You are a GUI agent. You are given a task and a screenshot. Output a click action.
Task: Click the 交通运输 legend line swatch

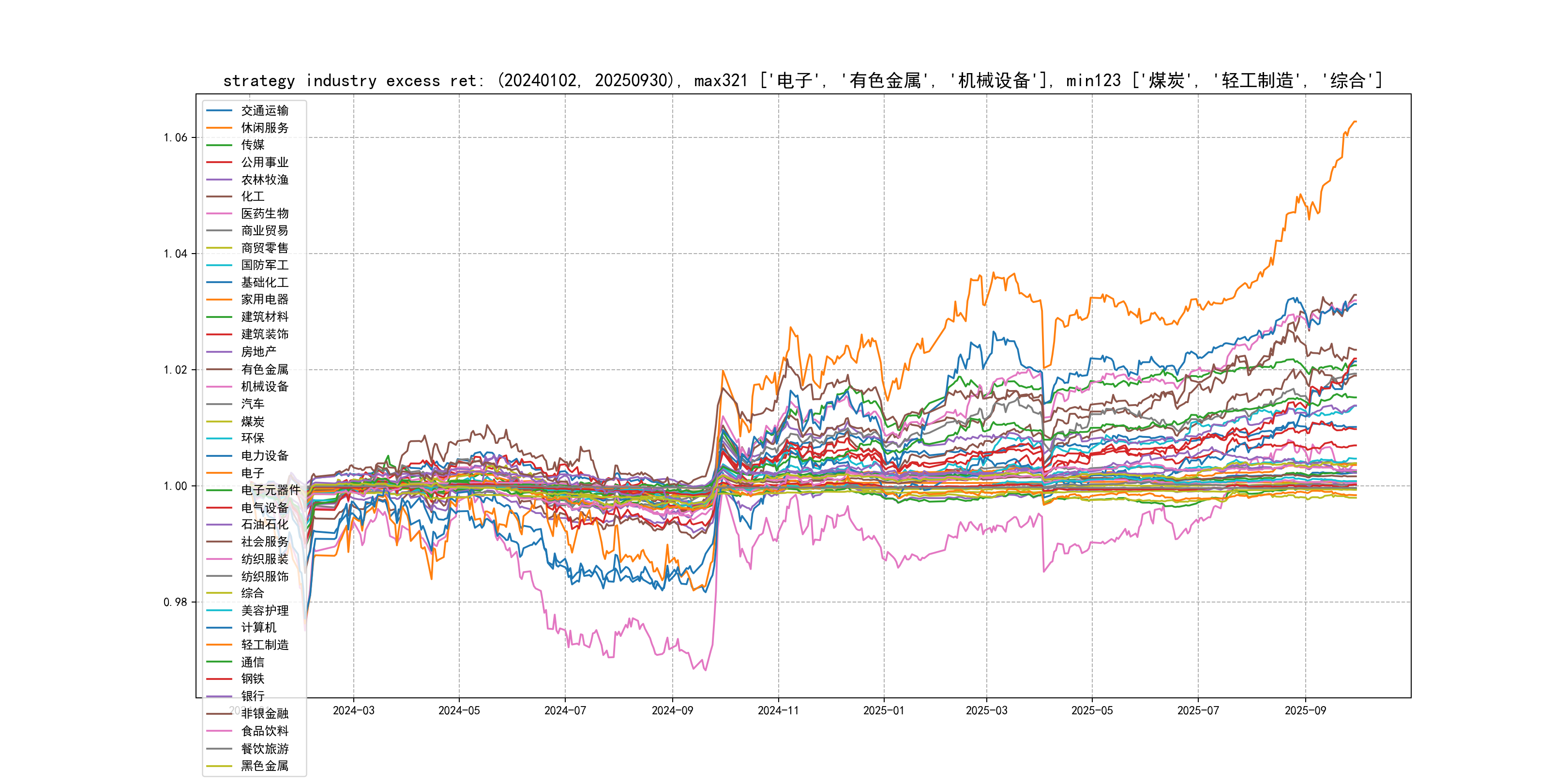[x=219, y=111]
